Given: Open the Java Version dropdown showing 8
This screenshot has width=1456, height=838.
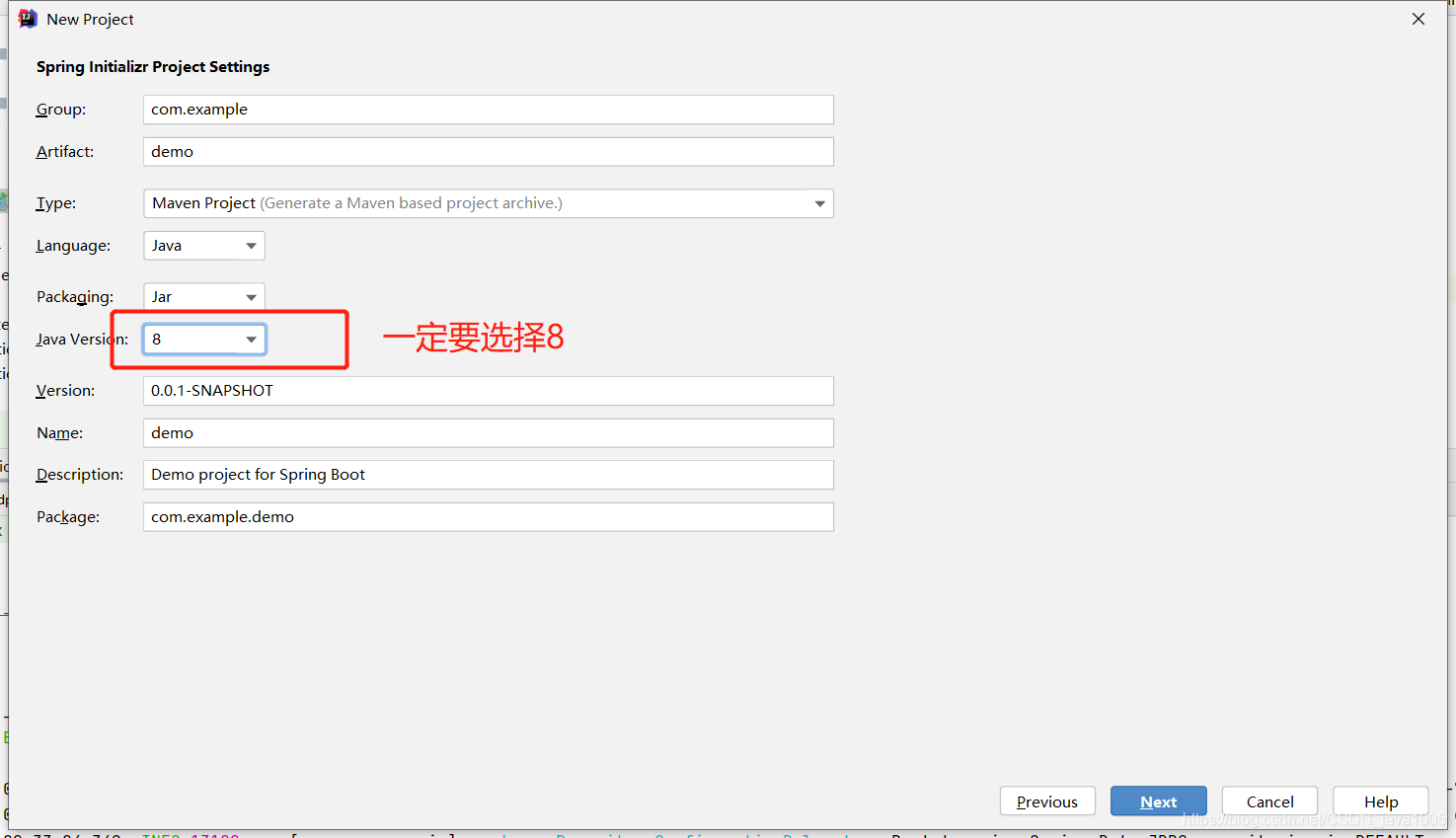Looking at the screenshot, I should pyautogui.click(x=204, y=340).
